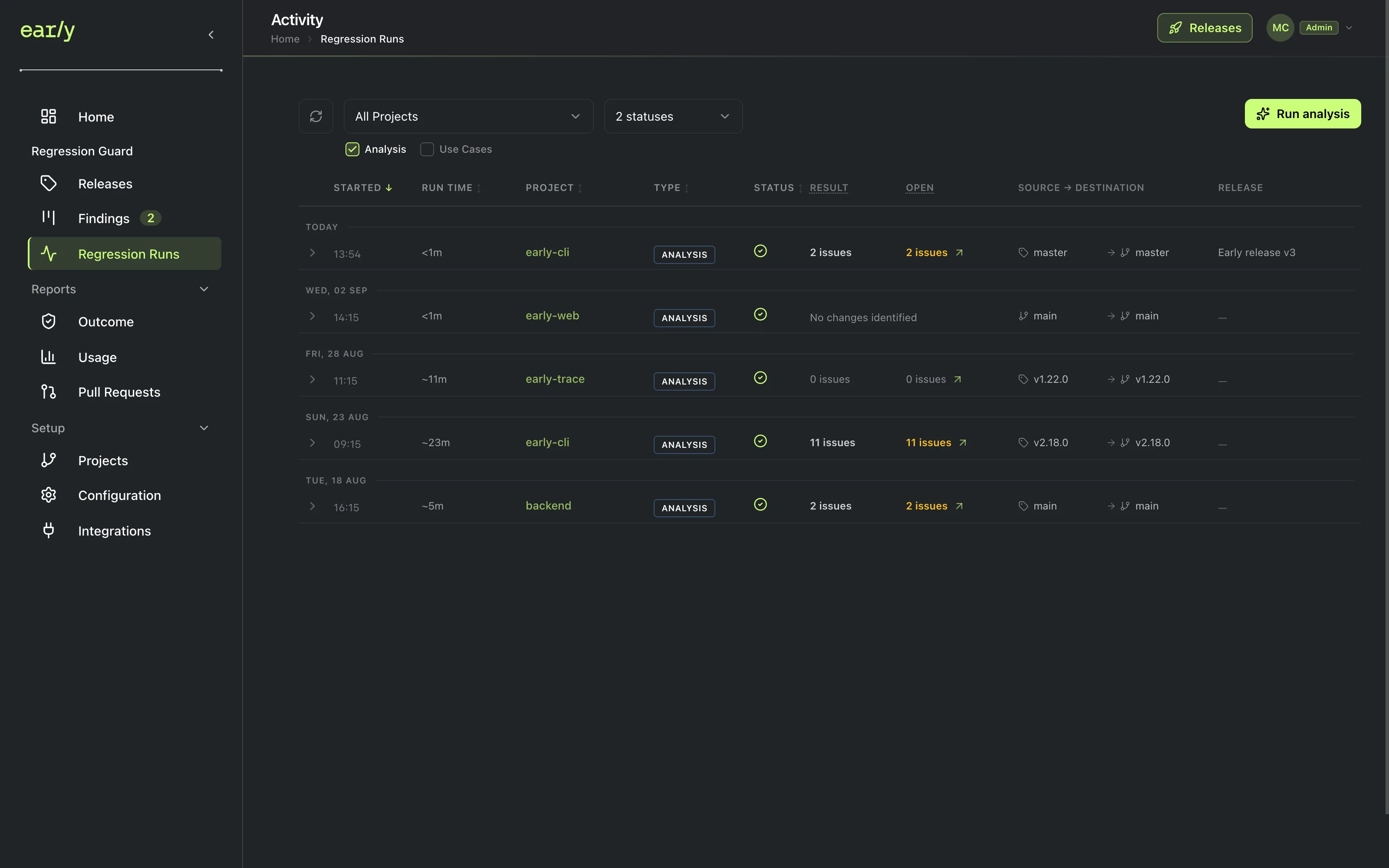
Task: Click the early logo in the sidebar
Action: click(x=48, y=30)
